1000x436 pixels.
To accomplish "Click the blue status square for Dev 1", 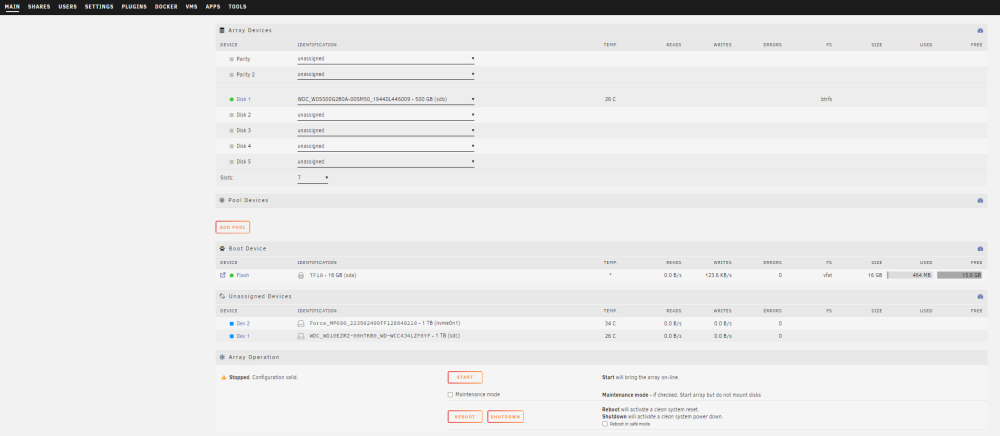I will 232,336.
